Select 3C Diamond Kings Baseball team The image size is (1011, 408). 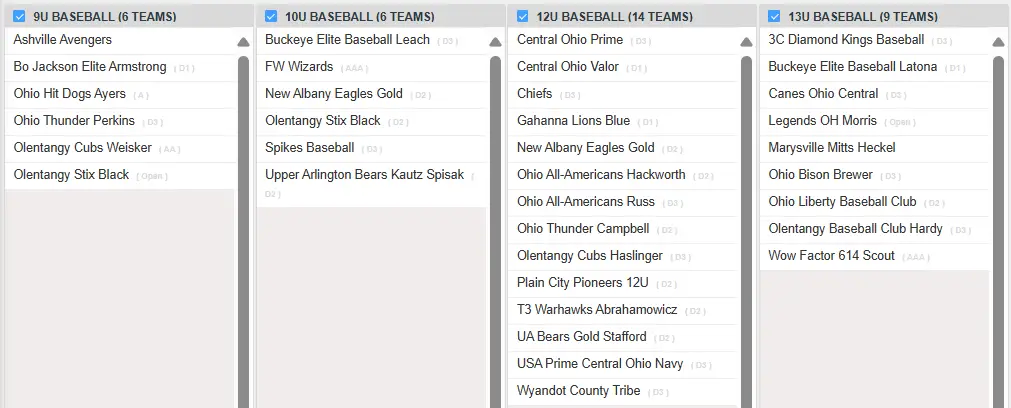846,40
